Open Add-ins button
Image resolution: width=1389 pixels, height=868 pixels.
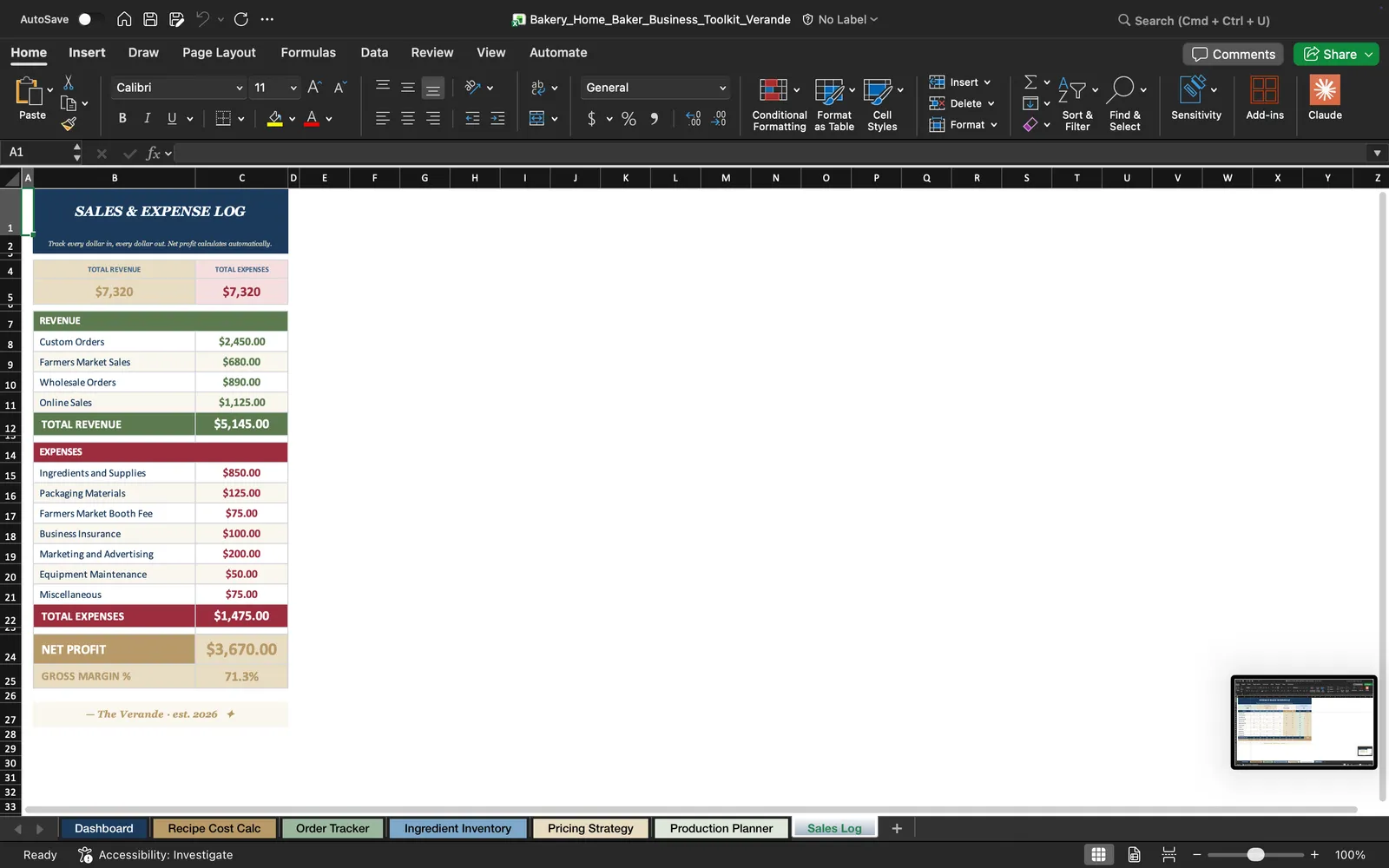pyautogui.click(x=1264, y=98)
